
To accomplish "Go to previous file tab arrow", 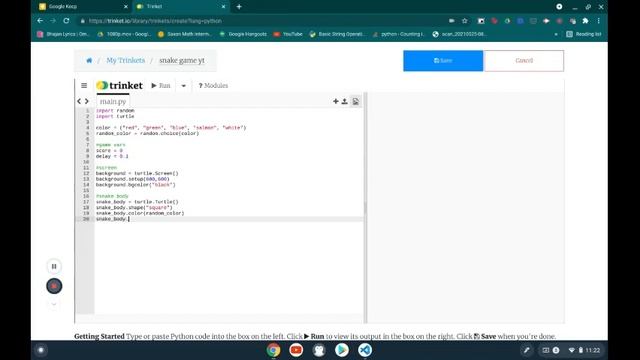I will [79, 101].
